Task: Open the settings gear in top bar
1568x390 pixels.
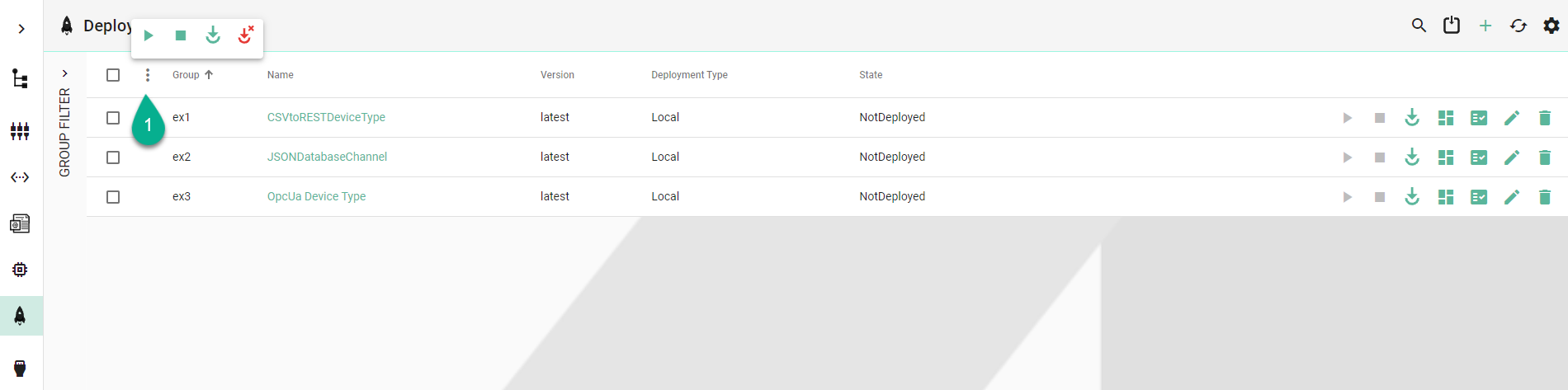Action: 1551,26
